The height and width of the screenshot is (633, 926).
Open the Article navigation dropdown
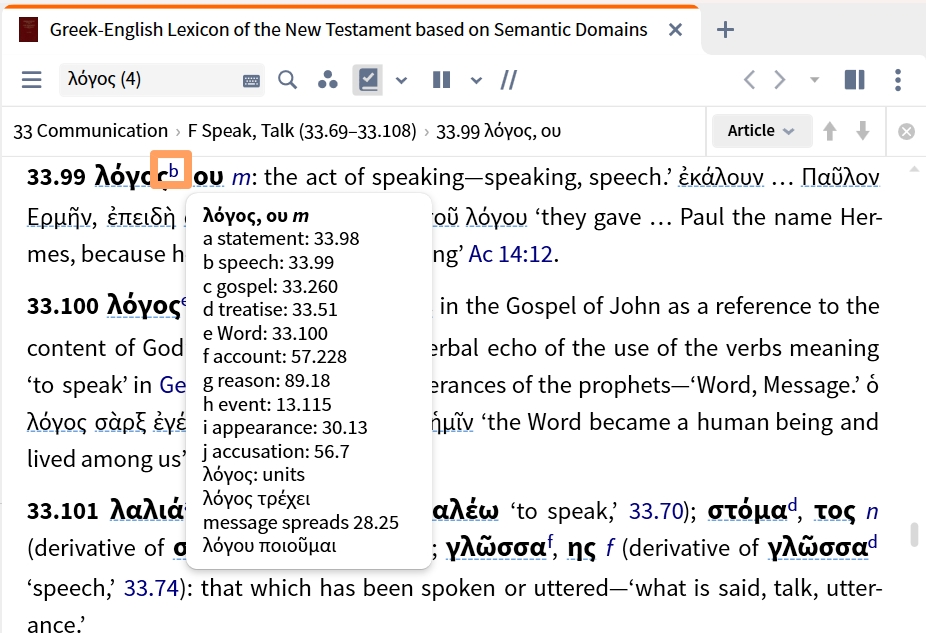point(761,130)
